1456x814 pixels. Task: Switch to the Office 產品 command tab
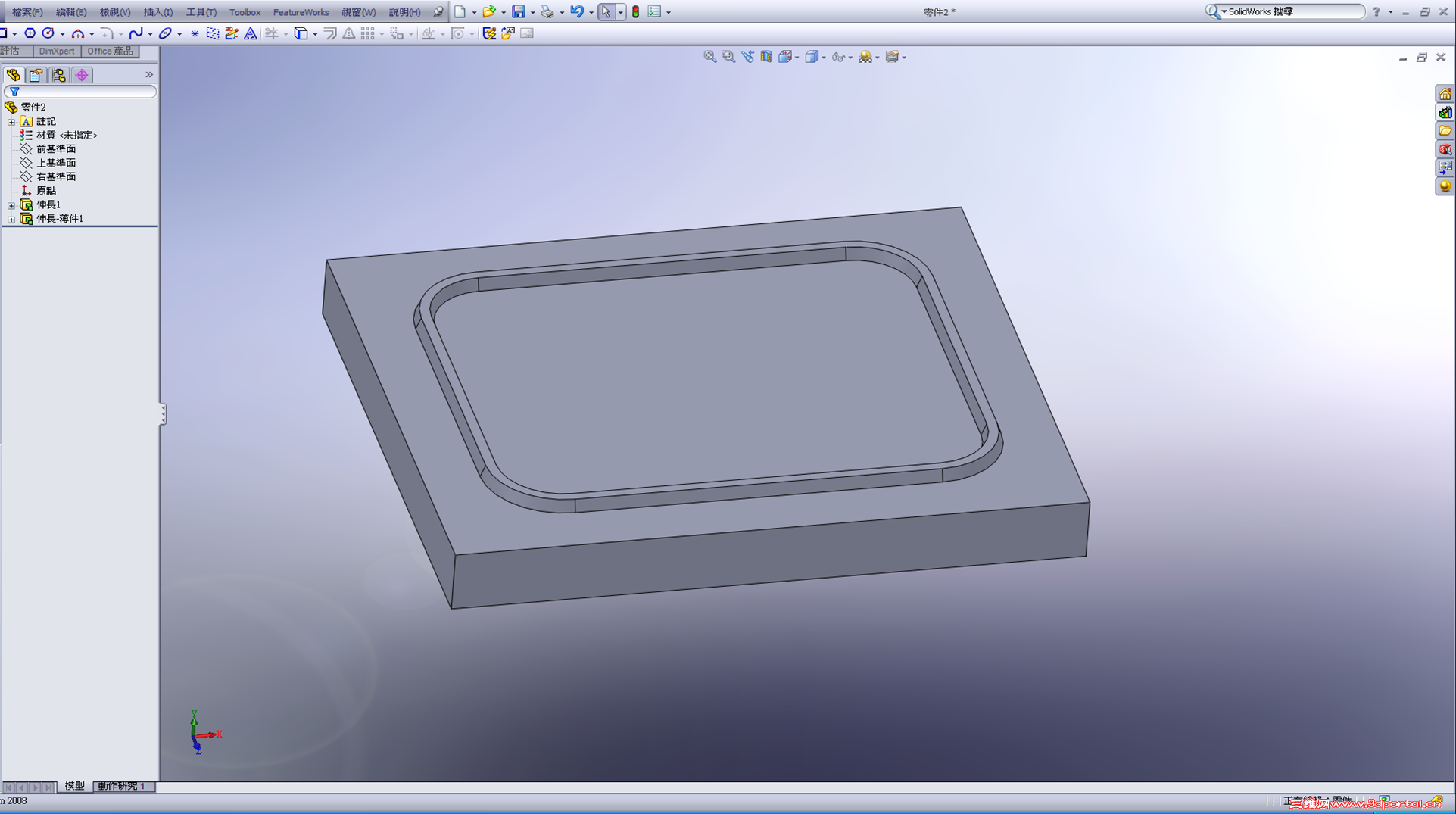coord(110,51)
